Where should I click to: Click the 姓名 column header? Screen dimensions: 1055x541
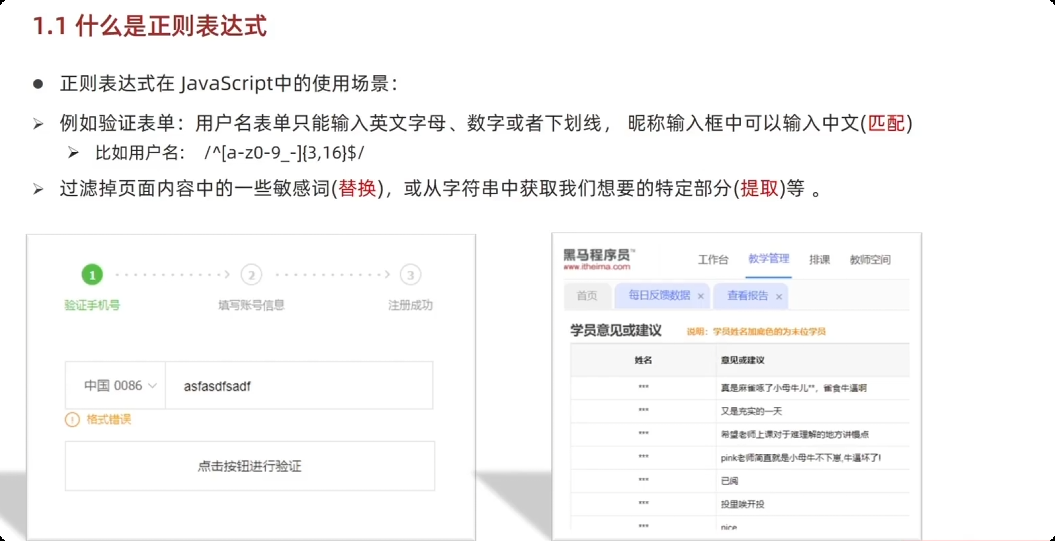tap(643, 361)
